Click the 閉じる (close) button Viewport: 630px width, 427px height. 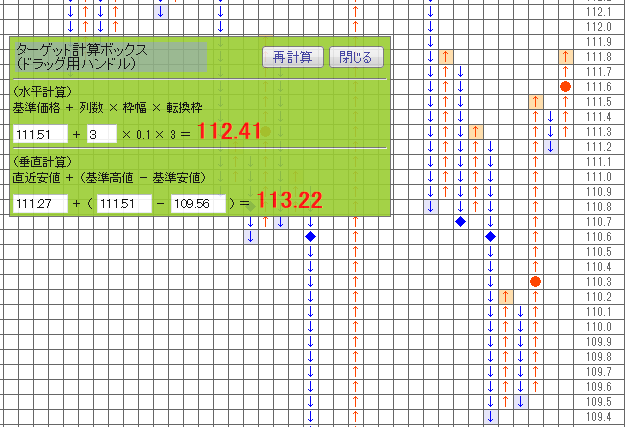click(356, 57)
